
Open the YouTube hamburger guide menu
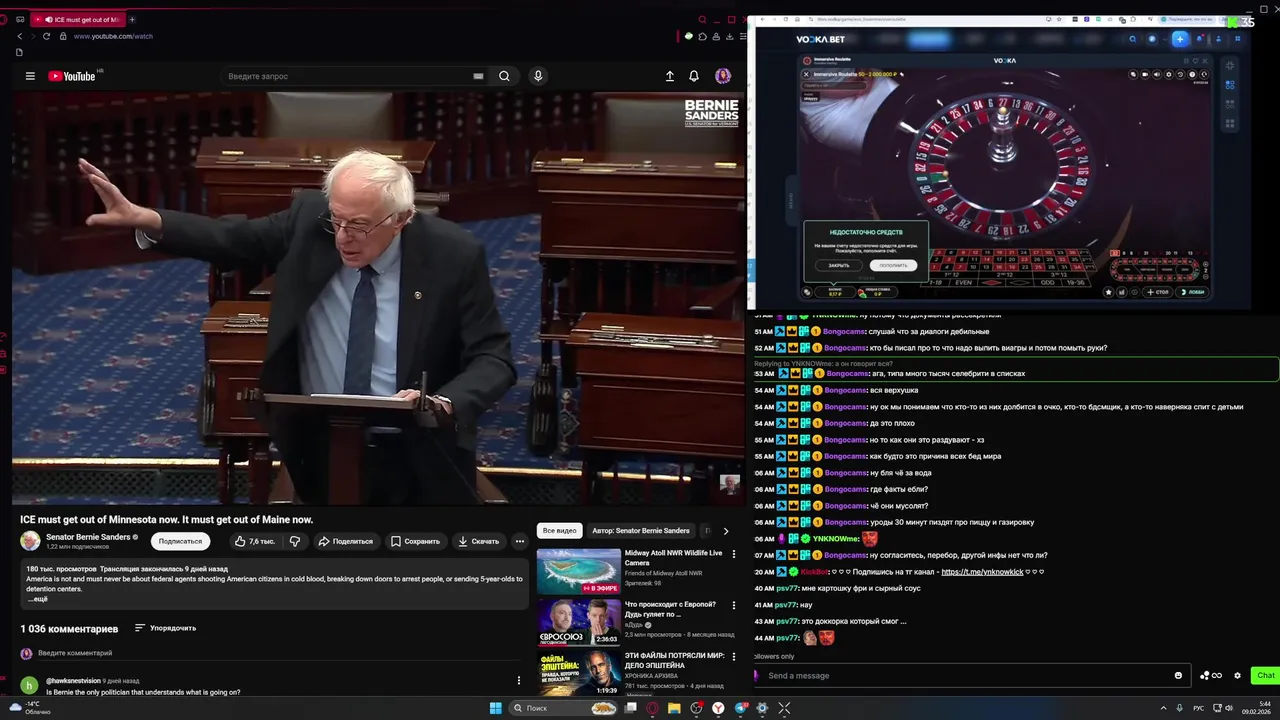(x=30, y=76)
